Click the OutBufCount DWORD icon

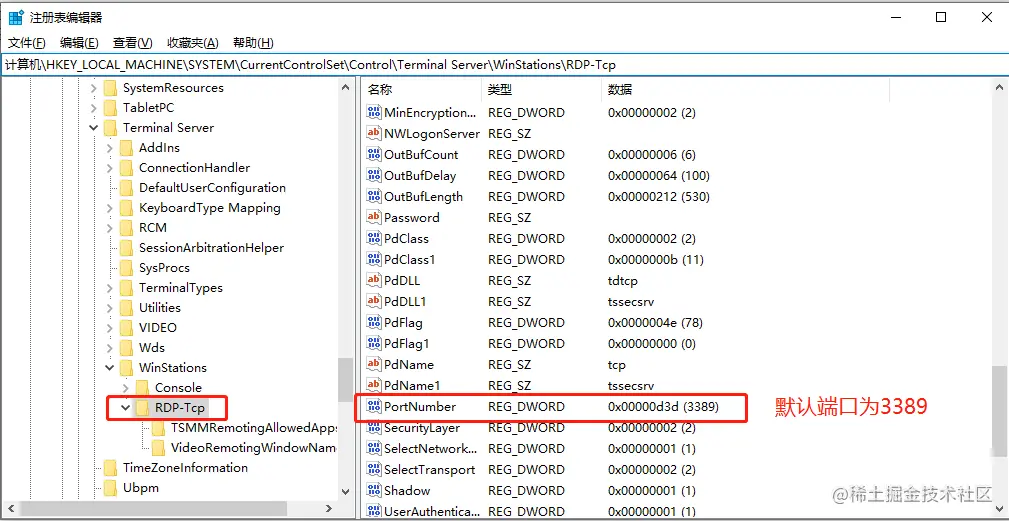coord(374,154)
